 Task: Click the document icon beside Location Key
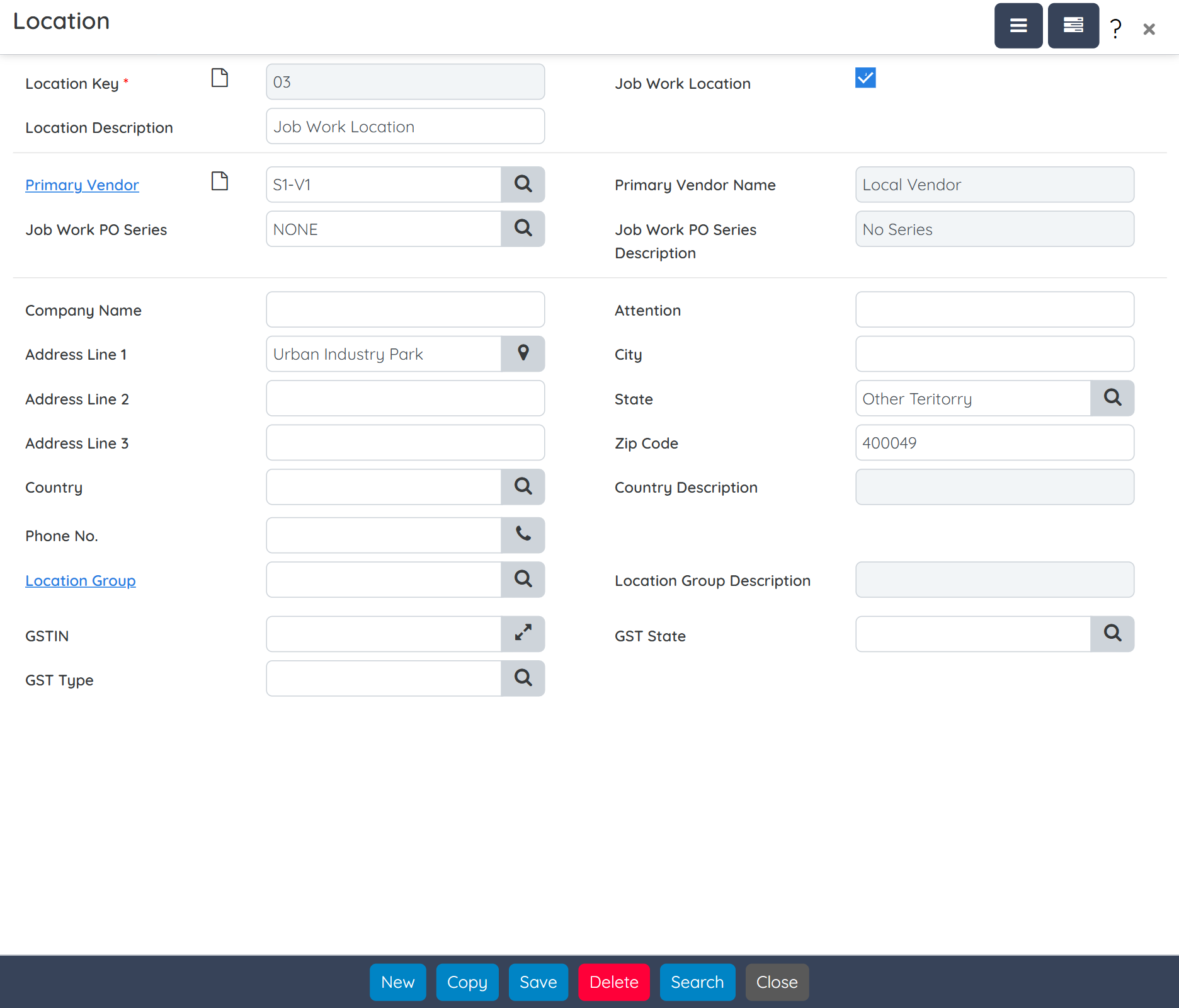point(219,78)
